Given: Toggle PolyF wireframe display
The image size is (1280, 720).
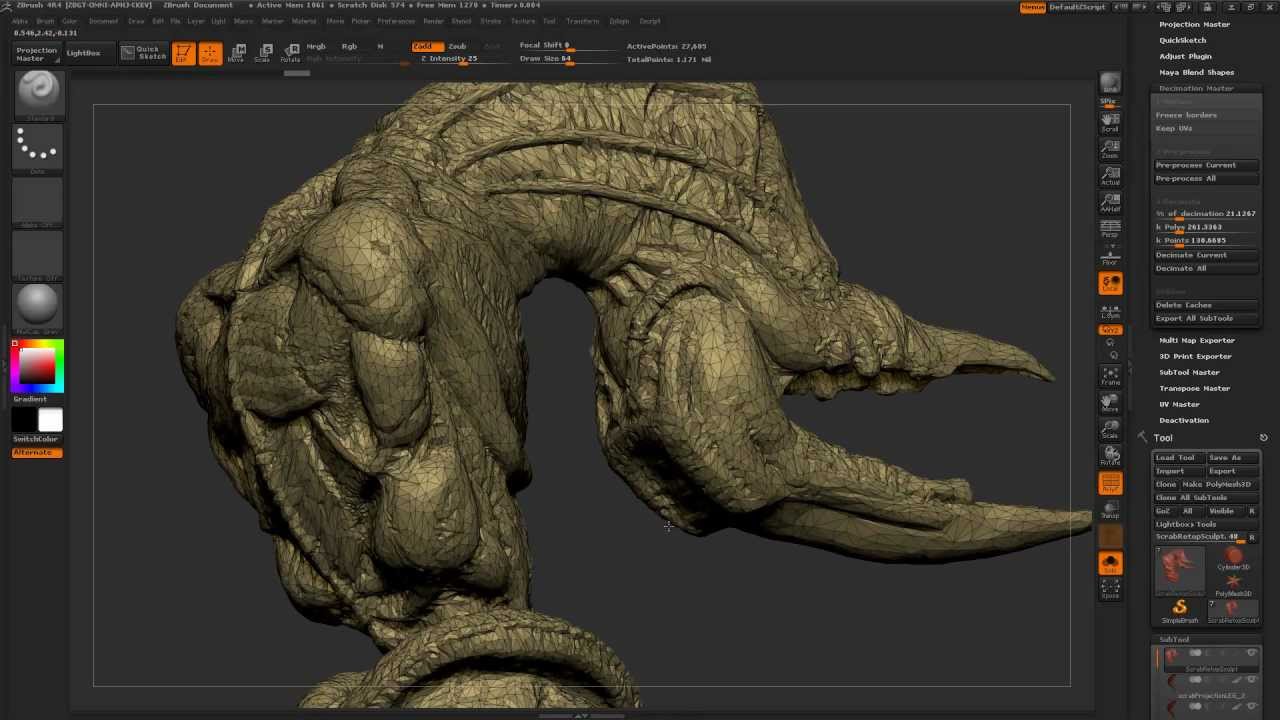Looking at the screenshot, I should pos(1110,483).
